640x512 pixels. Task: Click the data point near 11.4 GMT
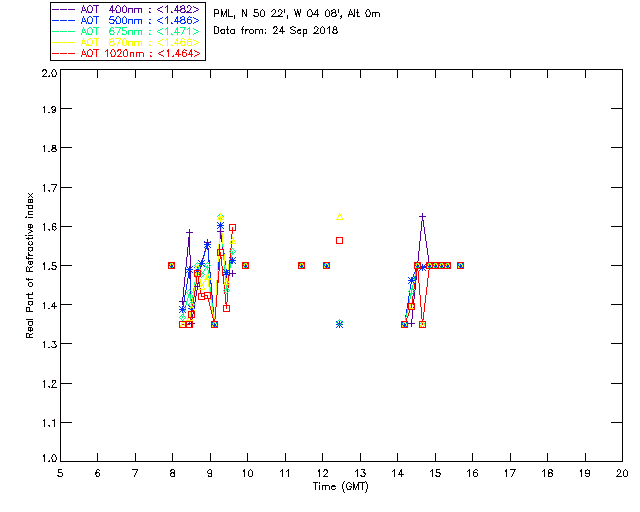pos(301,265)
